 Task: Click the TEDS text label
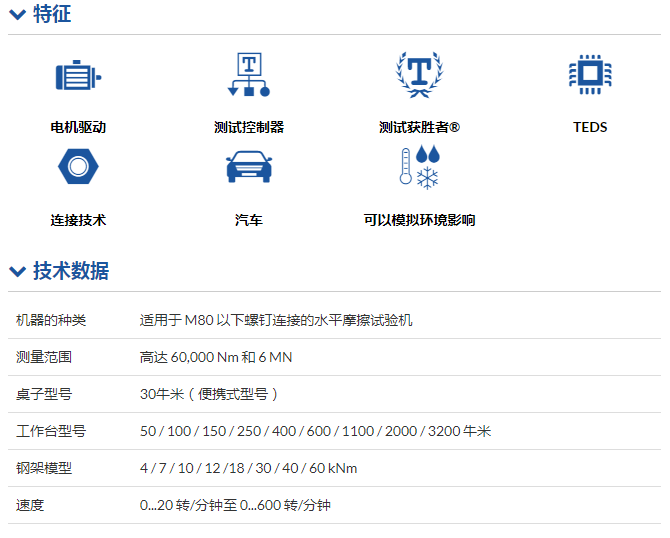(590, 127)
